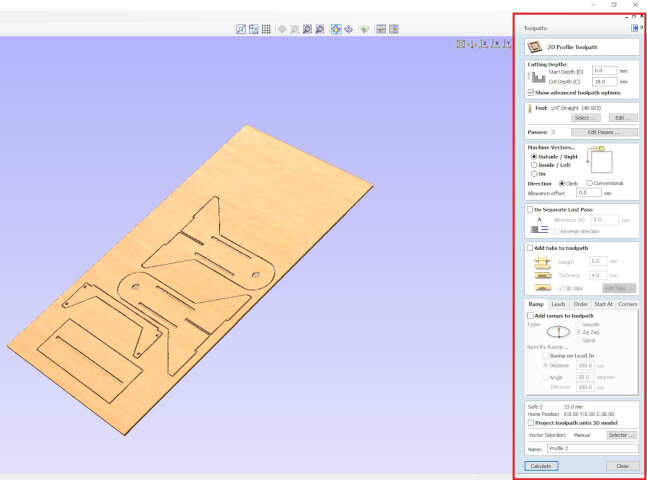The image size is (647, 480).
Task: Click the square frame icon atop the 3D view
Action: pyautogui.click(x=461, y=44)
